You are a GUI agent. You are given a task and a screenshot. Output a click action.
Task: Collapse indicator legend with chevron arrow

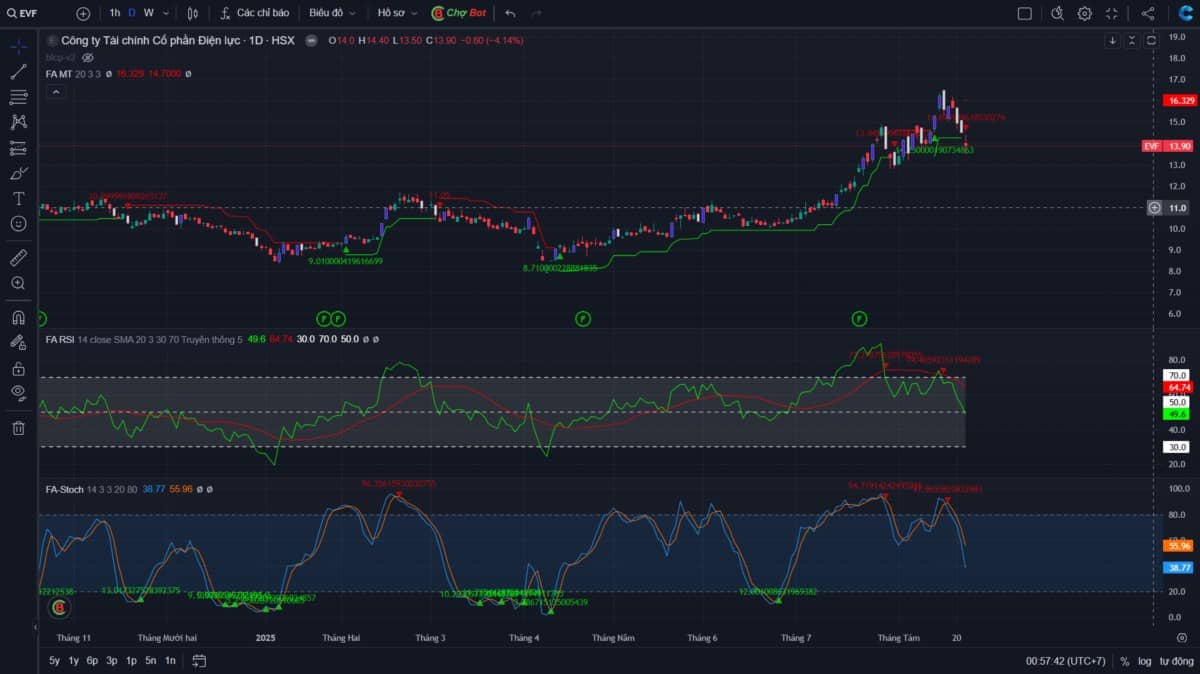[x=56, y=92]
